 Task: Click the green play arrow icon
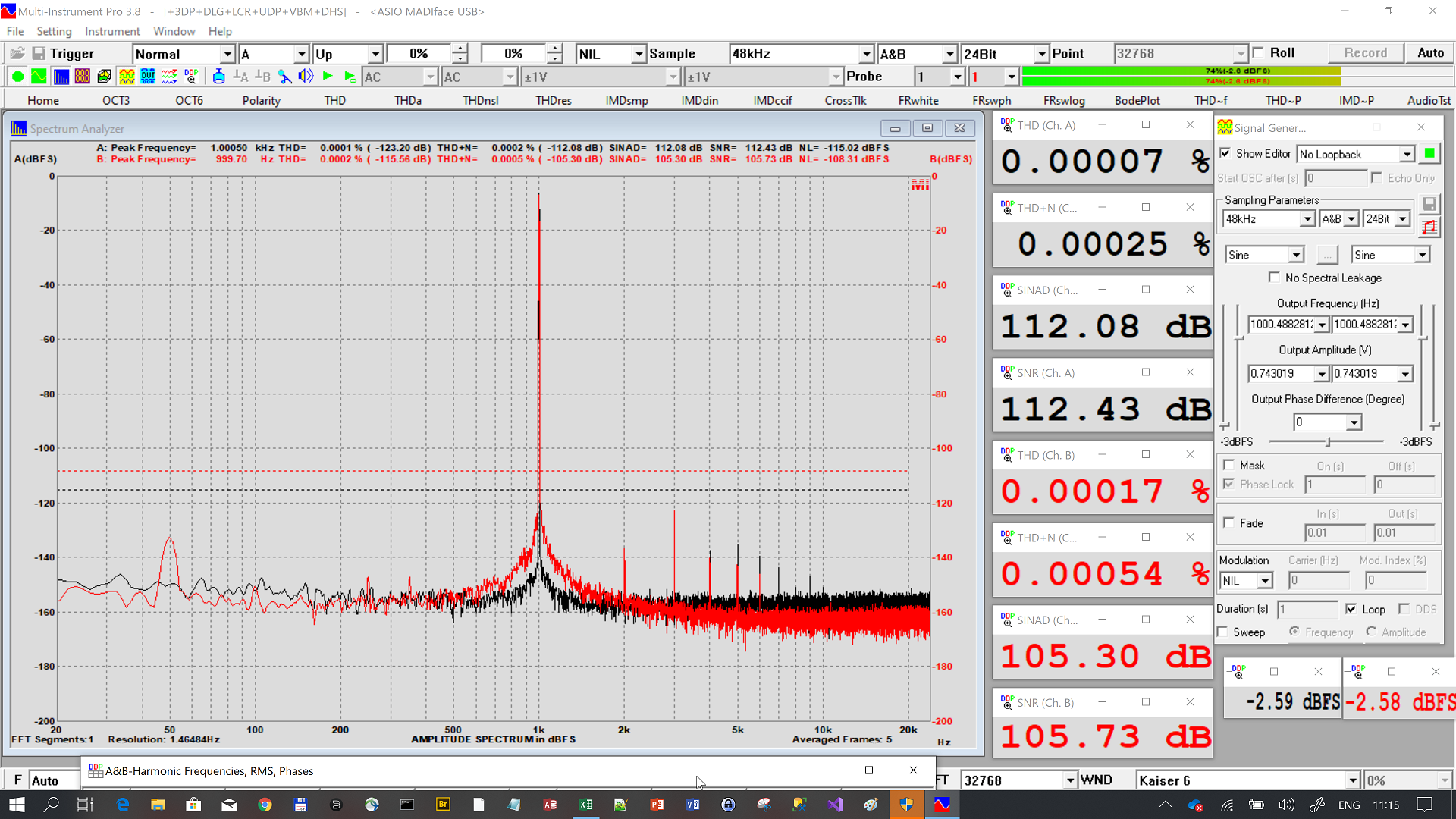tap(328, 77)
